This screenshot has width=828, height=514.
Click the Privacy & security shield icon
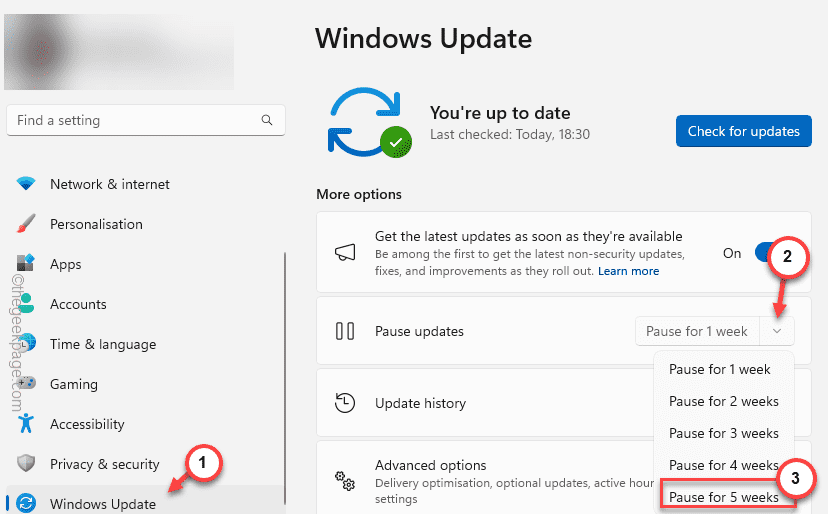tap(26, 463)
